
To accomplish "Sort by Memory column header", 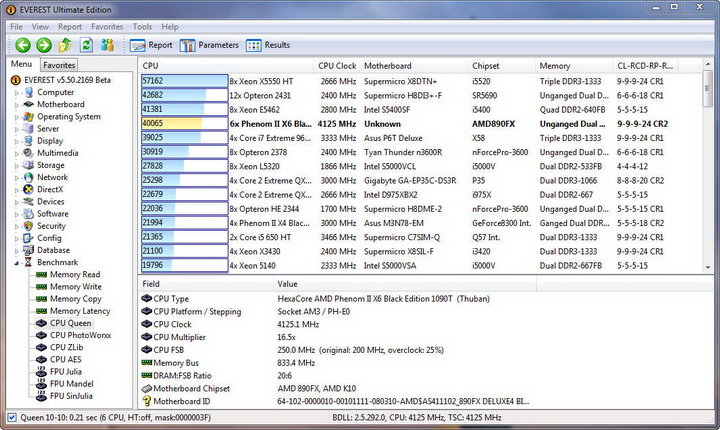I will pos(575,66).
